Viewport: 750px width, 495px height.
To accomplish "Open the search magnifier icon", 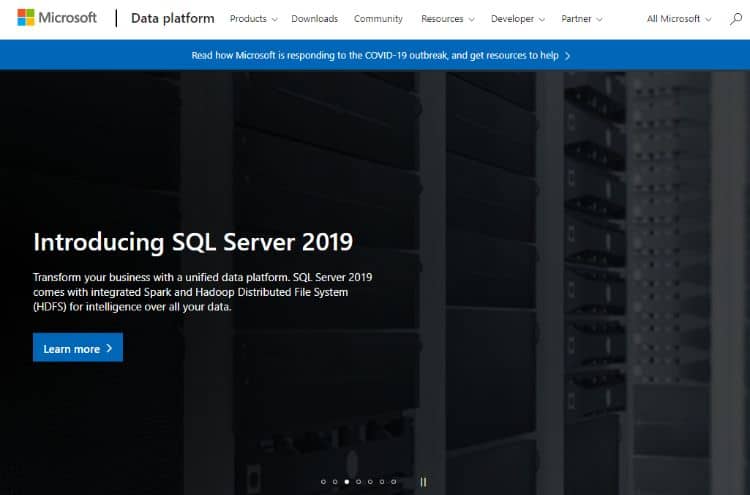I will pos(736,19).
